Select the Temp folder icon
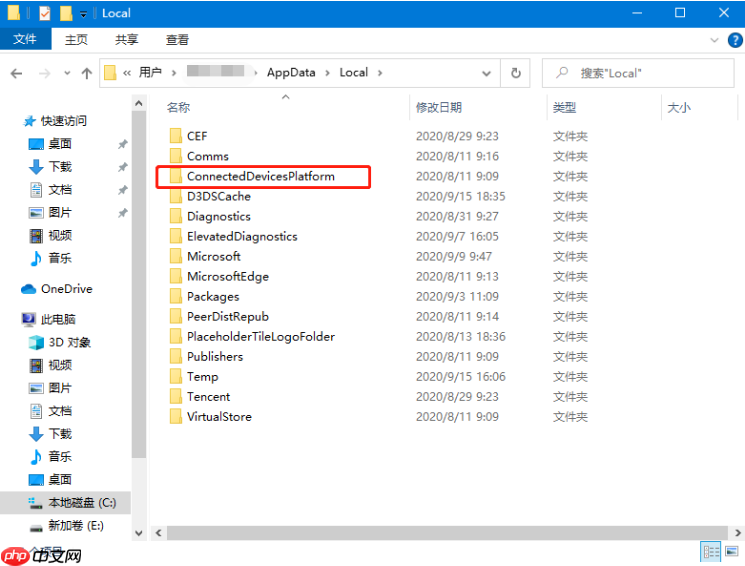Viewport: 745px width, 566px height. pyautogui.click(x=176, y=376)
